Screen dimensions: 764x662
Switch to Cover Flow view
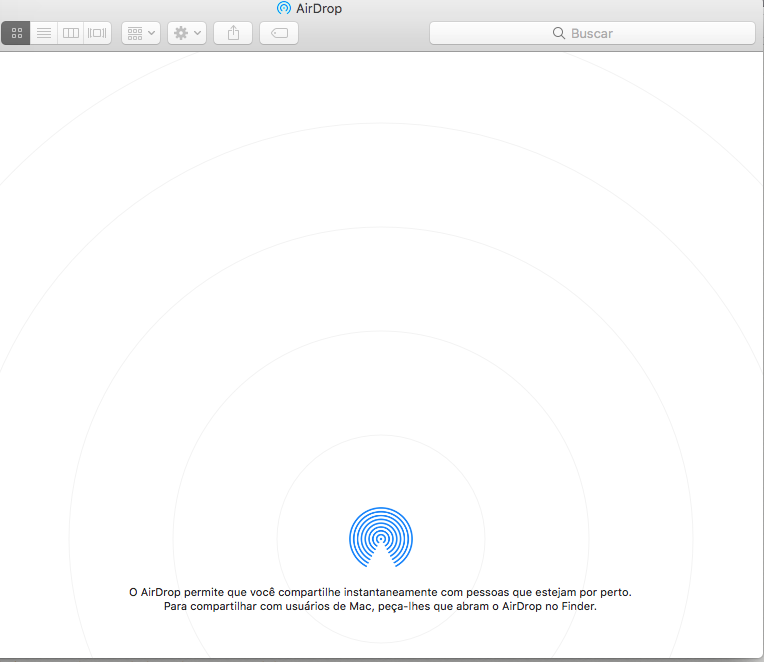[x=97, y=33]
